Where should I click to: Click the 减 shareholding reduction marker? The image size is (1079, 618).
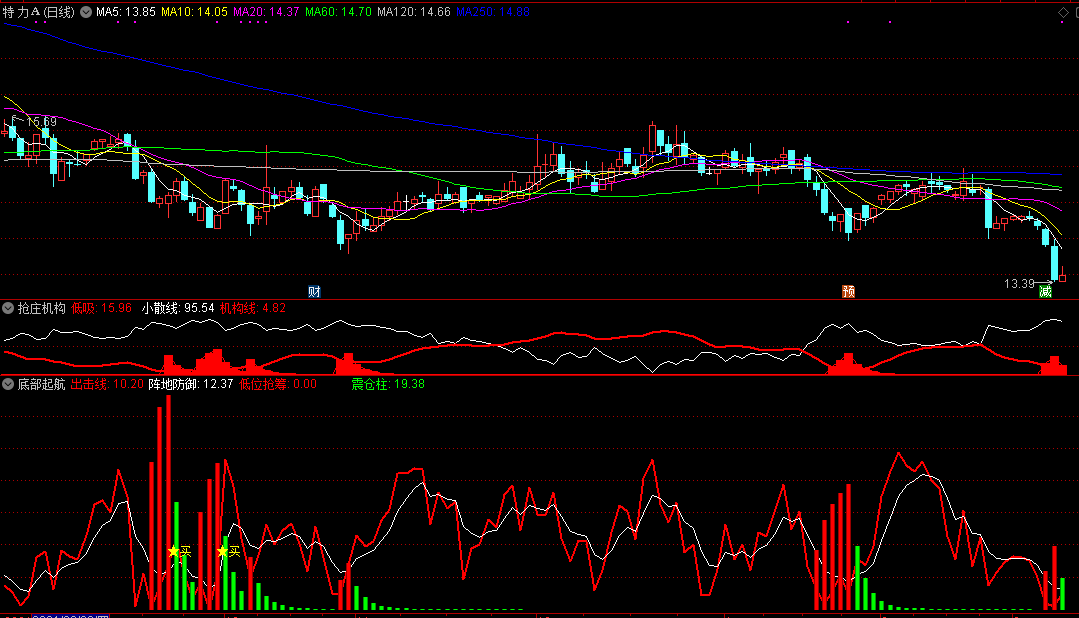(1045, 292)
